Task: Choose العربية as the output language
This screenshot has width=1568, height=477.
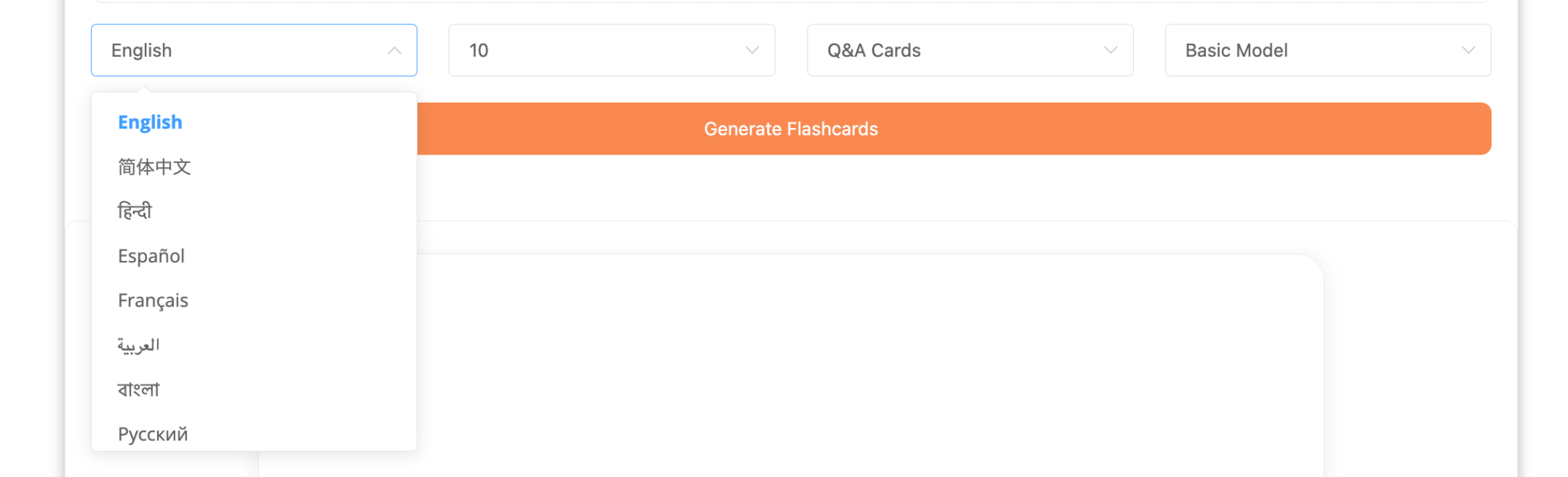Action: click(x=139, y=345)
